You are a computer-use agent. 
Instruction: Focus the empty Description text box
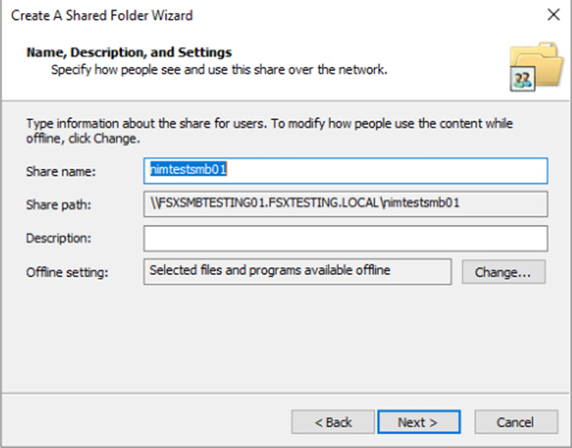point(345,238)
